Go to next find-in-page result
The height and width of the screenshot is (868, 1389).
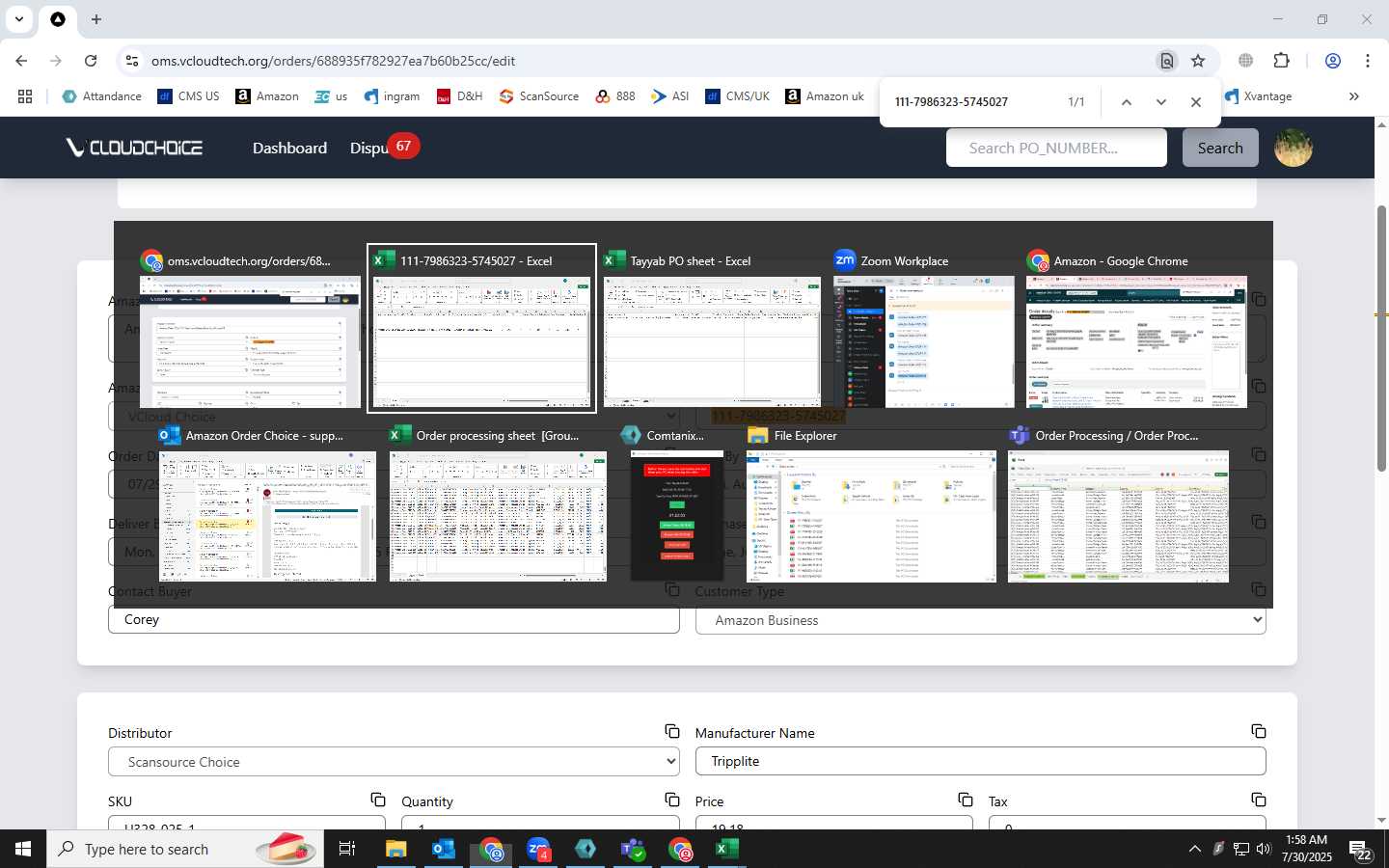(1161, 102)
